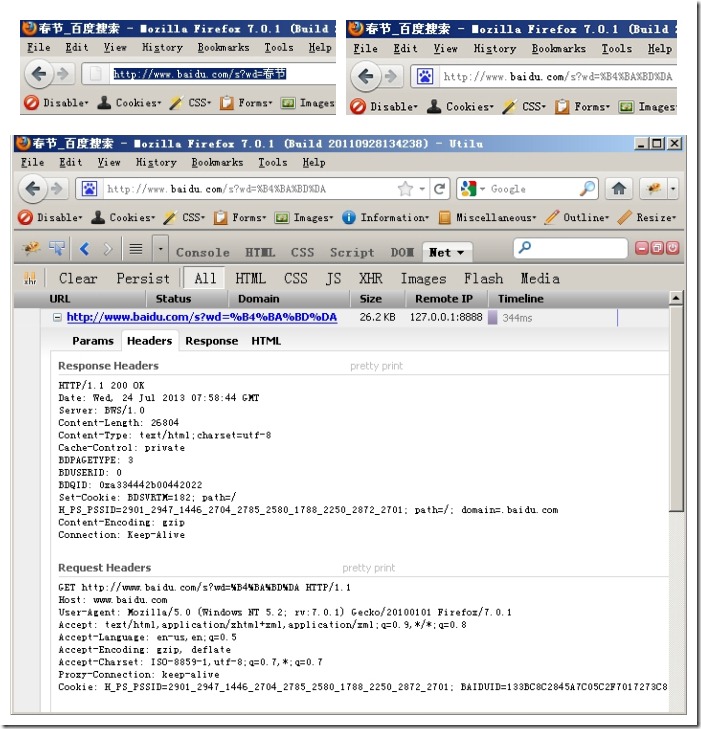Click the scrollbar up arrow in Net panel
This screenshot has width=701, height=729.
(x=676, y=298)
